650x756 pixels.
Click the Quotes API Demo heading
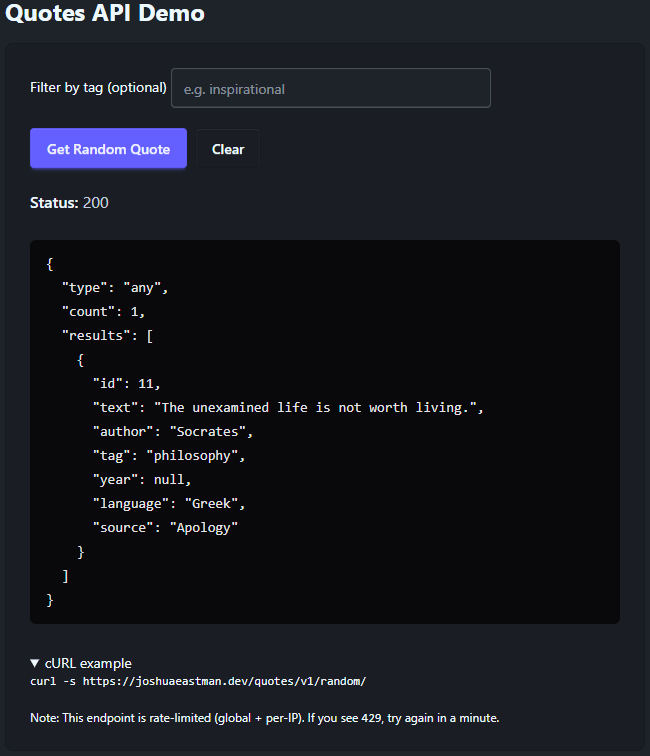click(105, 14)
